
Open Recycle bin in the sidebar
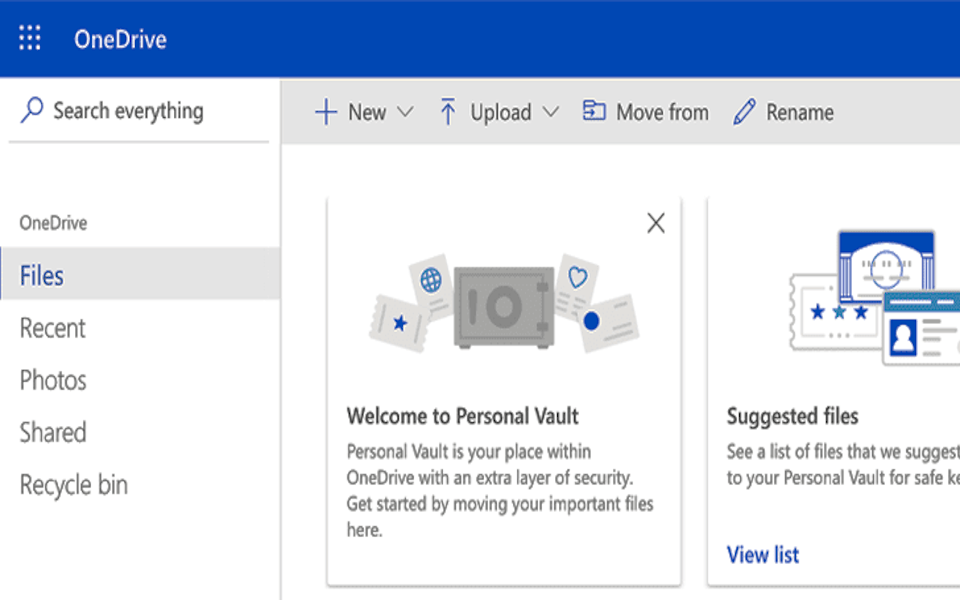coord(73,485)
